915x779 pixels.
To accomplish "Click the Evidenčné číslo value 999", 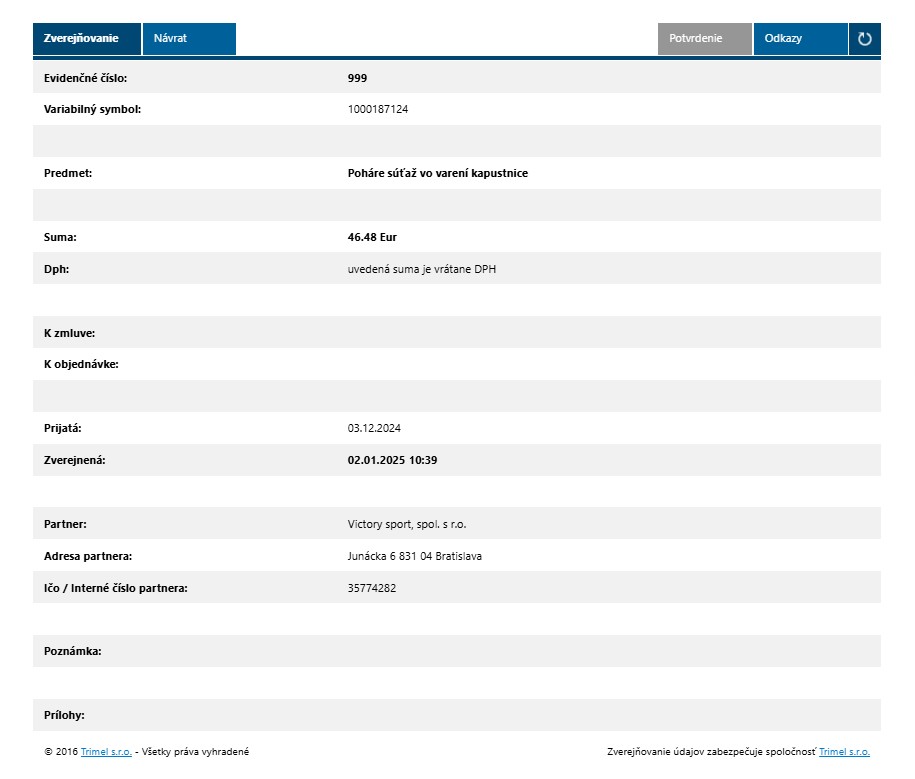I will coord(357,78).
